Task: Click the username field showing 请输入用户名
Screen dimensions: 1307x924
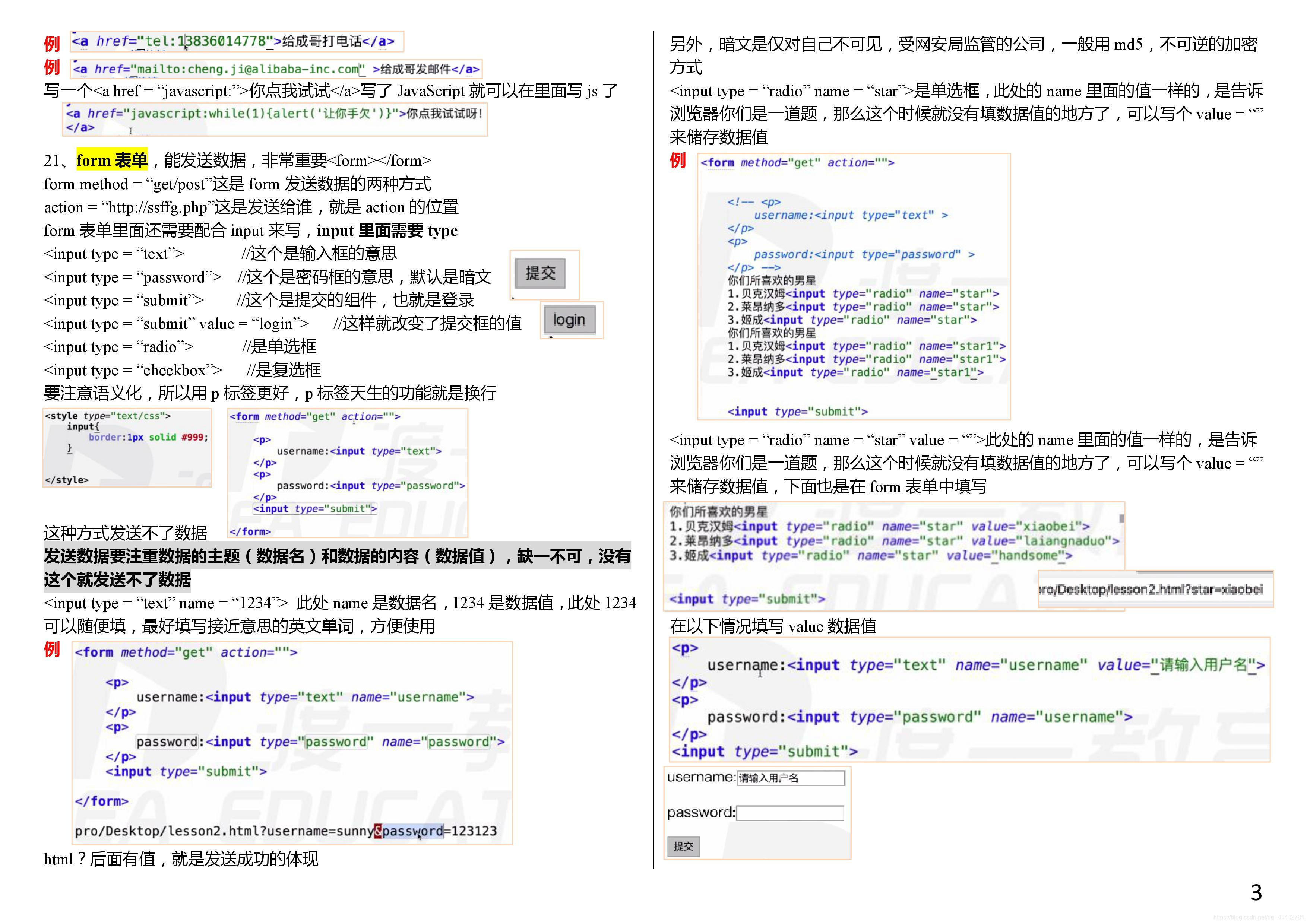Action: coord(791,778)
